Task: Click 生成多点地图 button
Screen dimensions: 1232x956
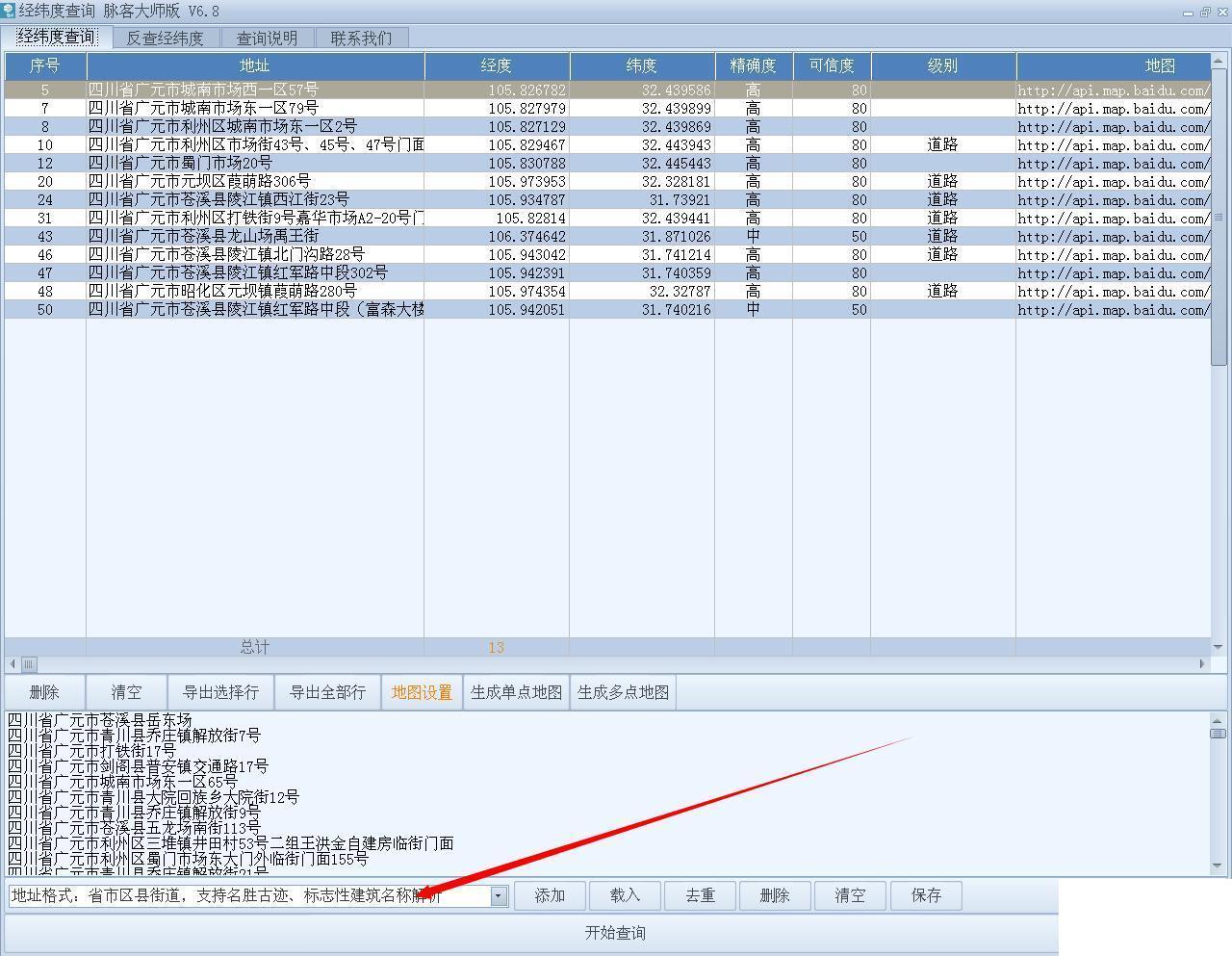Action: coord(624,692)
